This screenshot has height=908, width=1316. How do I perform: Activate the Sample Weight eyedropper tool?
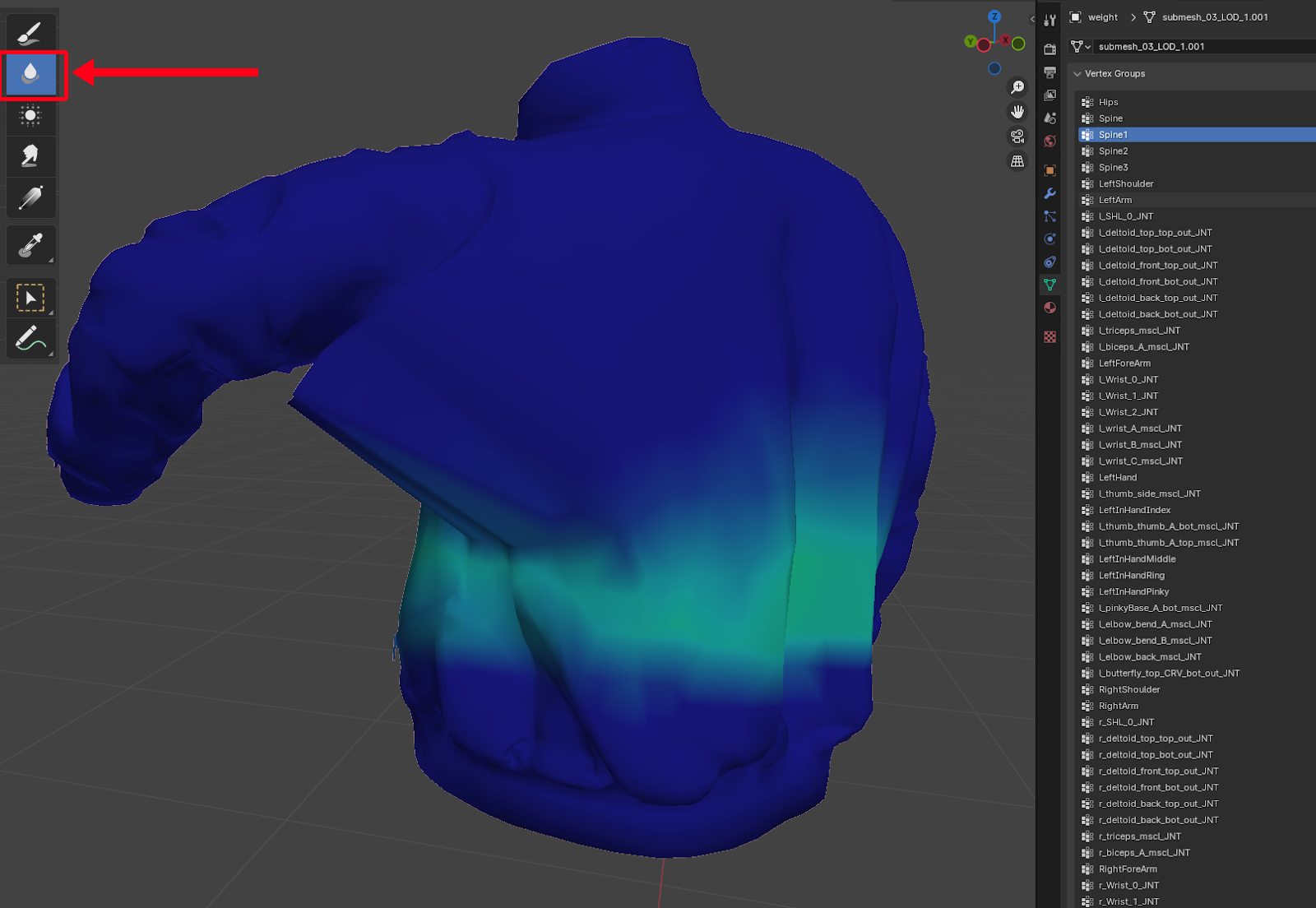click(x=30, y=245)
